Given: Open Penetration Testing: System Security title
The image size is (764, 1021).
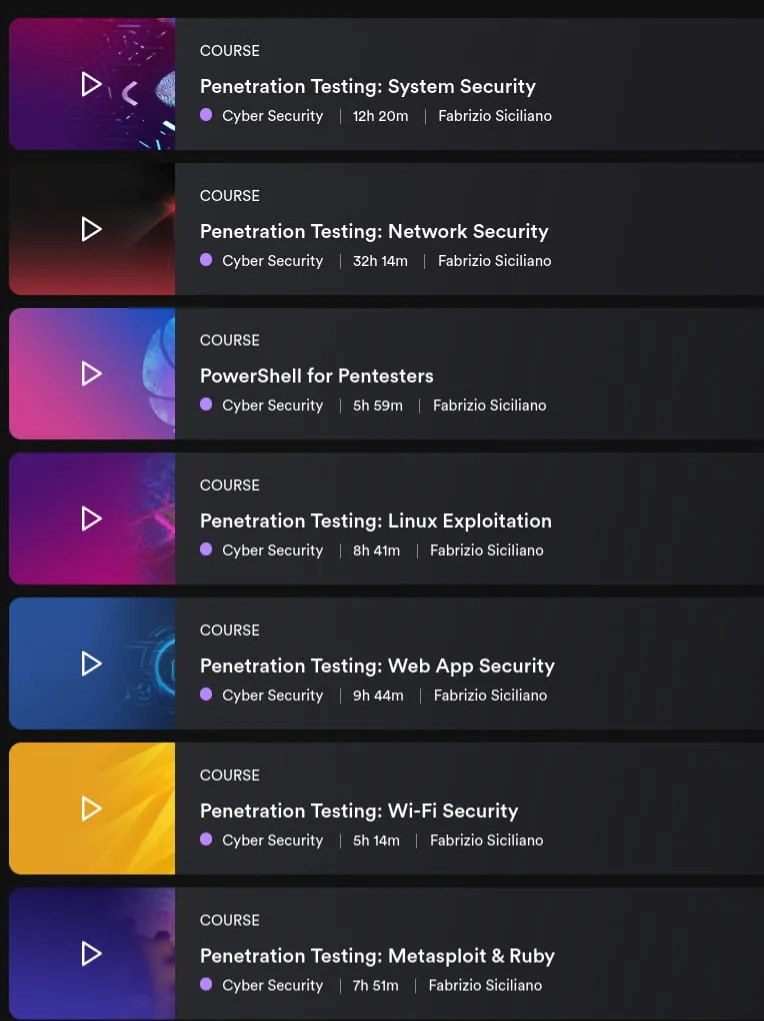Looking at the screenshot, I should [367, 87].
